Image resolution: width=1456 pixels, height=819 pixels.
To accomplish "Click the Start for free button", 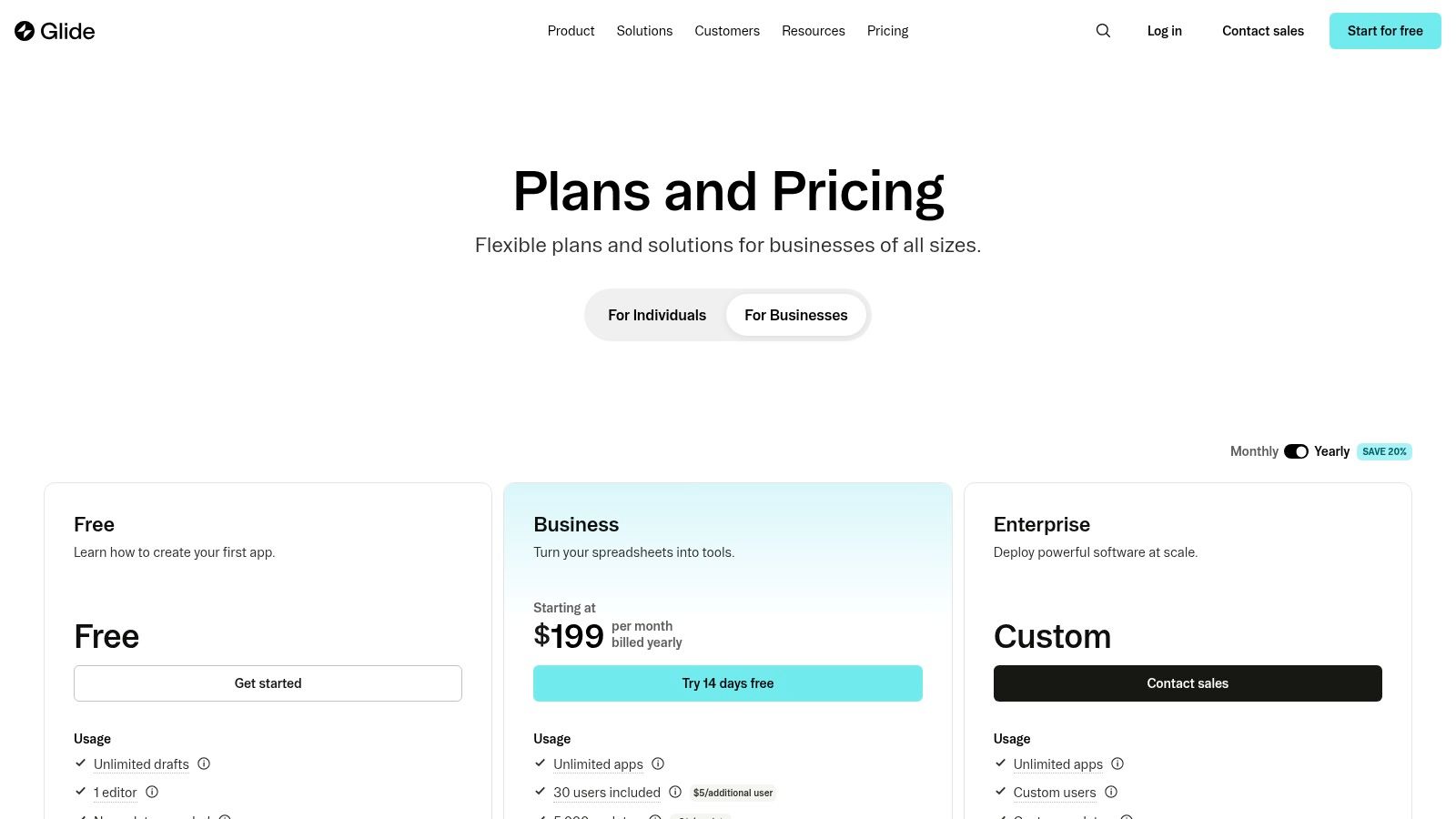I will click(x=1385, y=30).
